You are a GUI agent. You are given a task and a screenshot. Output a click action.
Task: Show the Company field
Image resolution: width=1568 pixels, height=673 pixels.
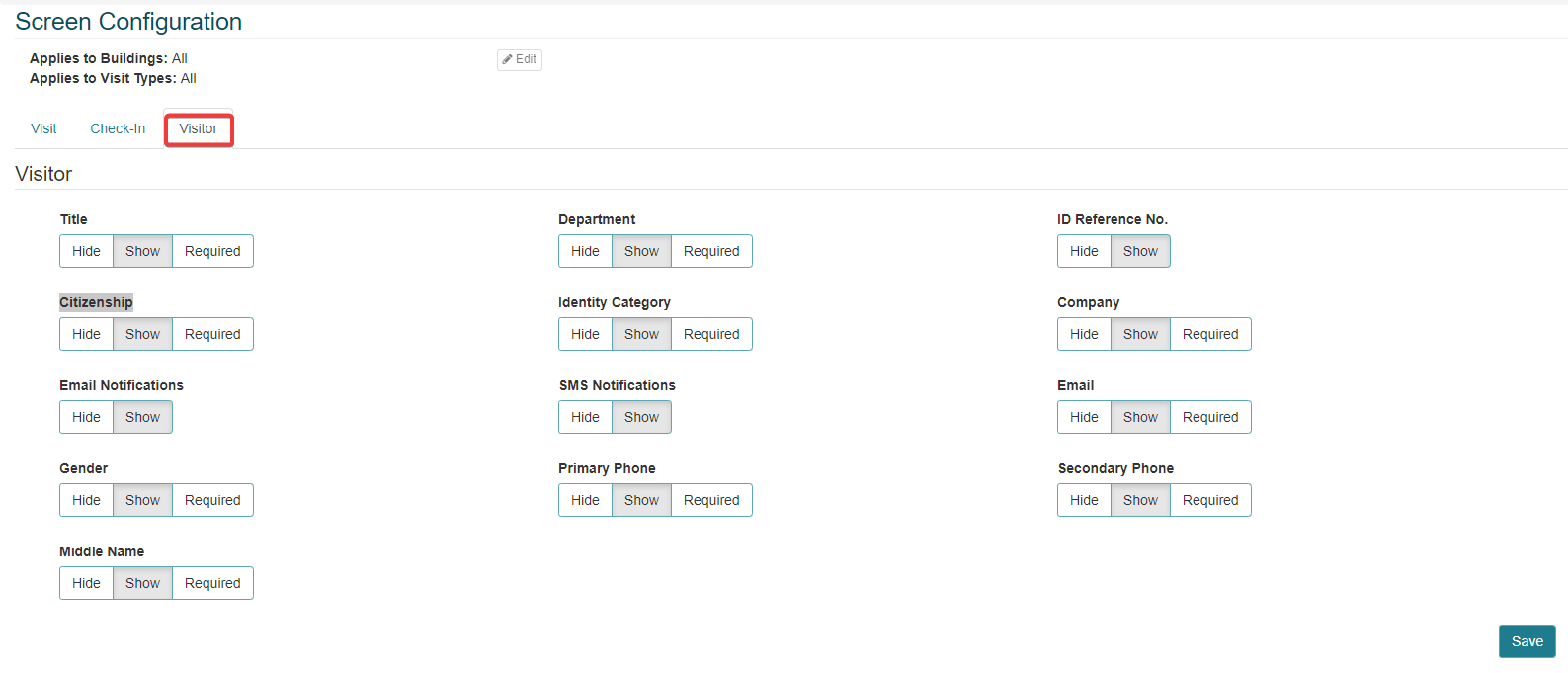coord(1140,334)
